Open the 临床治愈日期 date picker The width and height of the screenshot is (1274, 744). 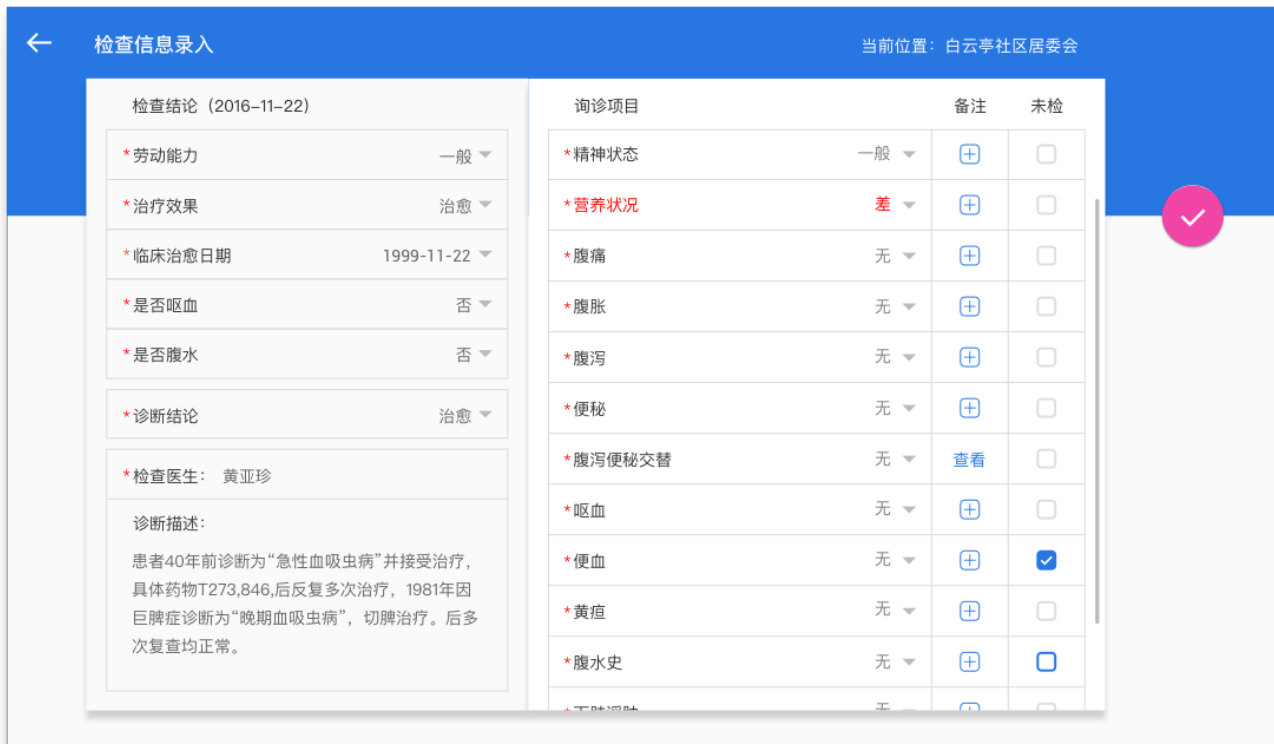point(437,256)
